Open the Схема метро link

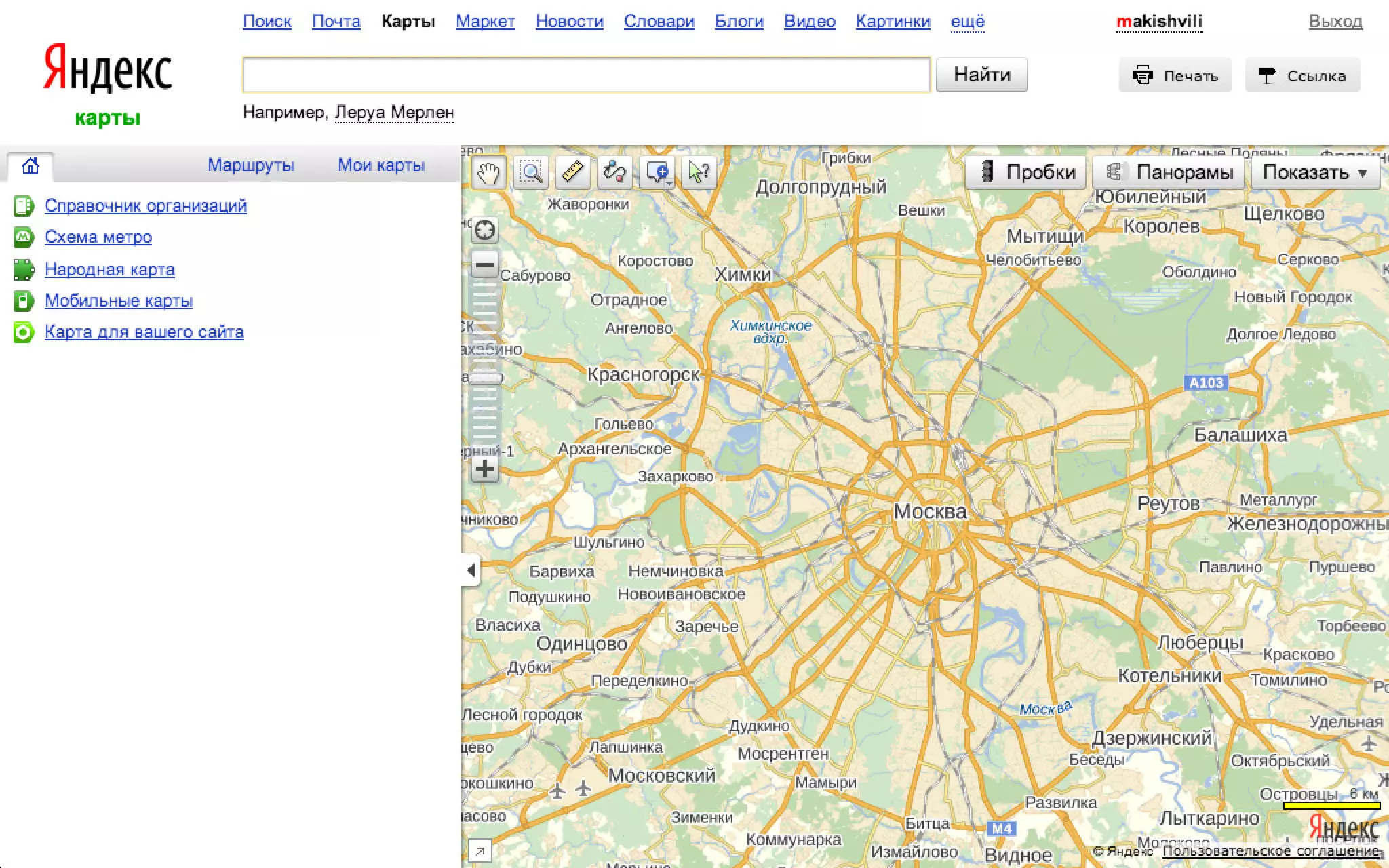tap(98, 237)
